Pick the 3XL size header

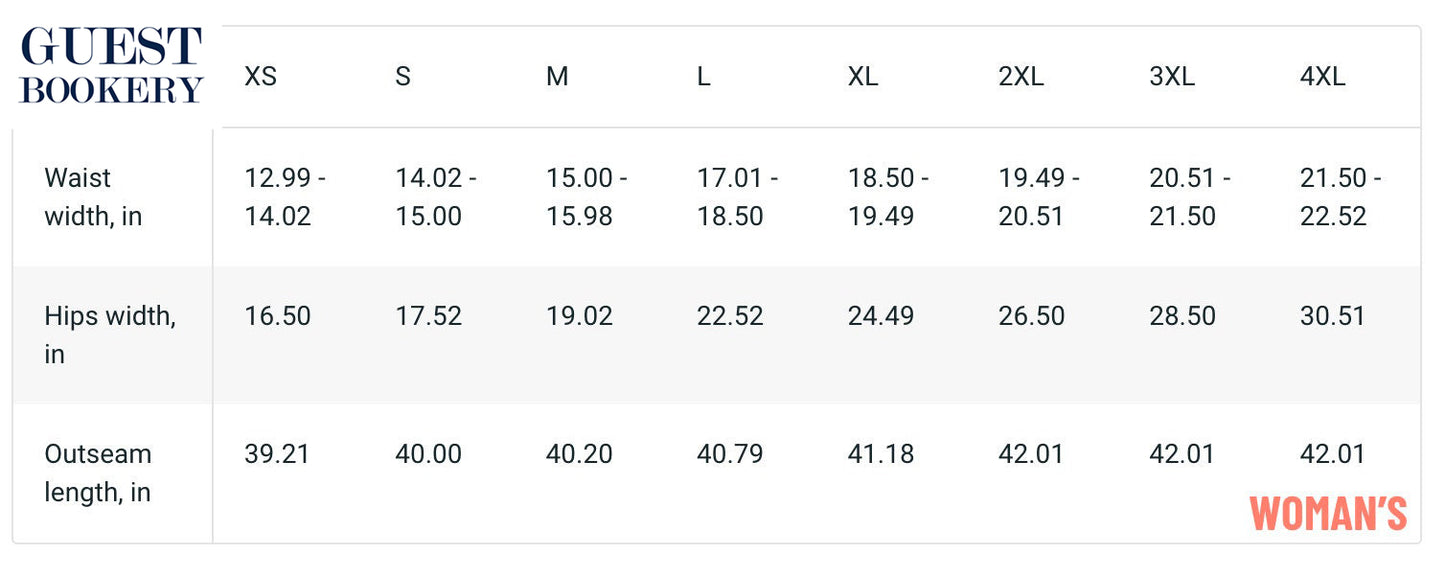1172,77
